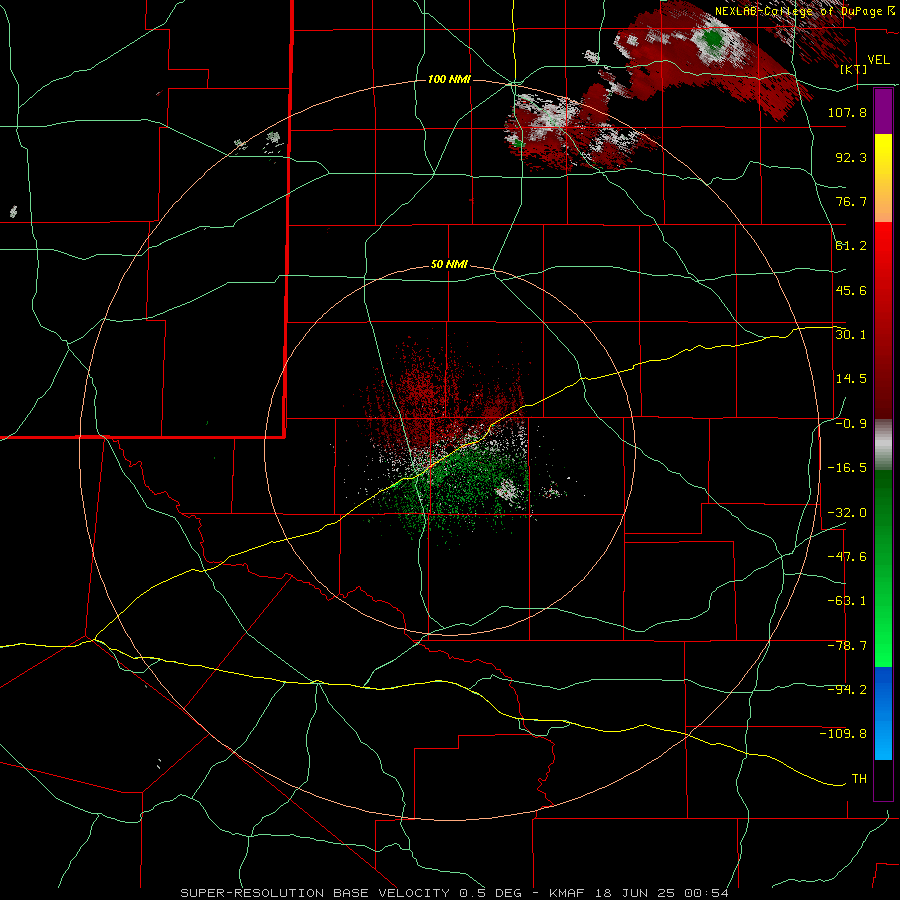Click the 30.1 velocity scale value

[851, 335]
